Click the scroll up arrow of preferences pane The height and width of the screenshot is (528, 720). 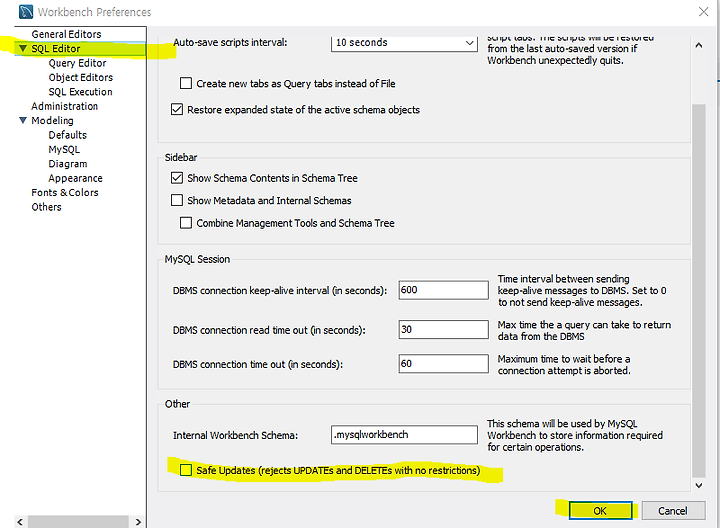[699, 45]
